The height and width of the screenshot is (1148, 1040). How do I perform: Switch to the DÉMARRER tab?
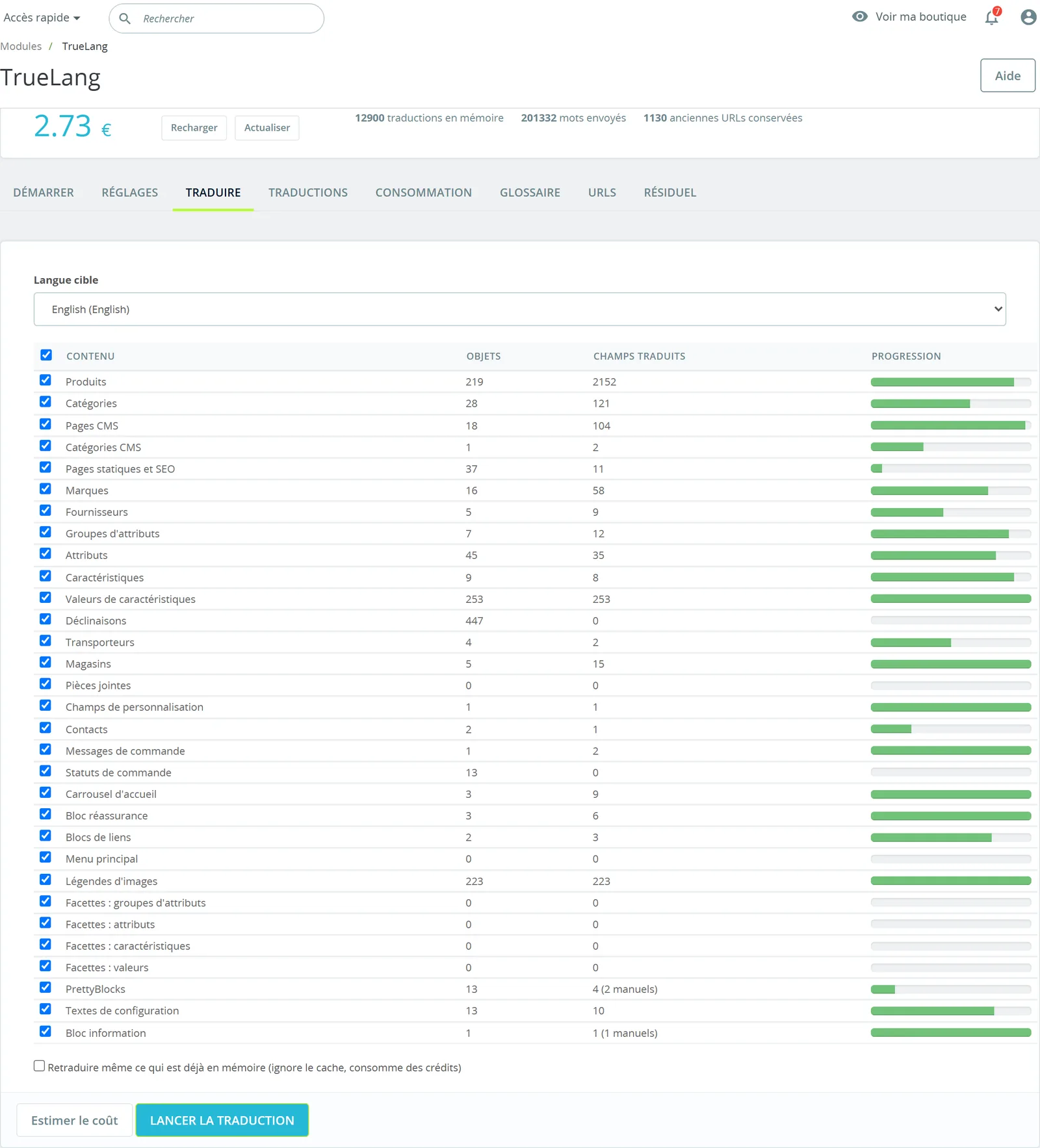pyautogui.click(x=44, y=192)
